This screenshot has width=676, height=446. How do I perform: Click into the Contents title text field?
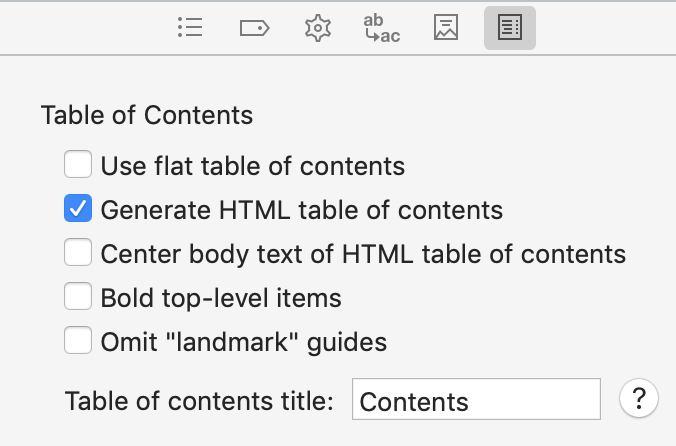tap(476, 399)
